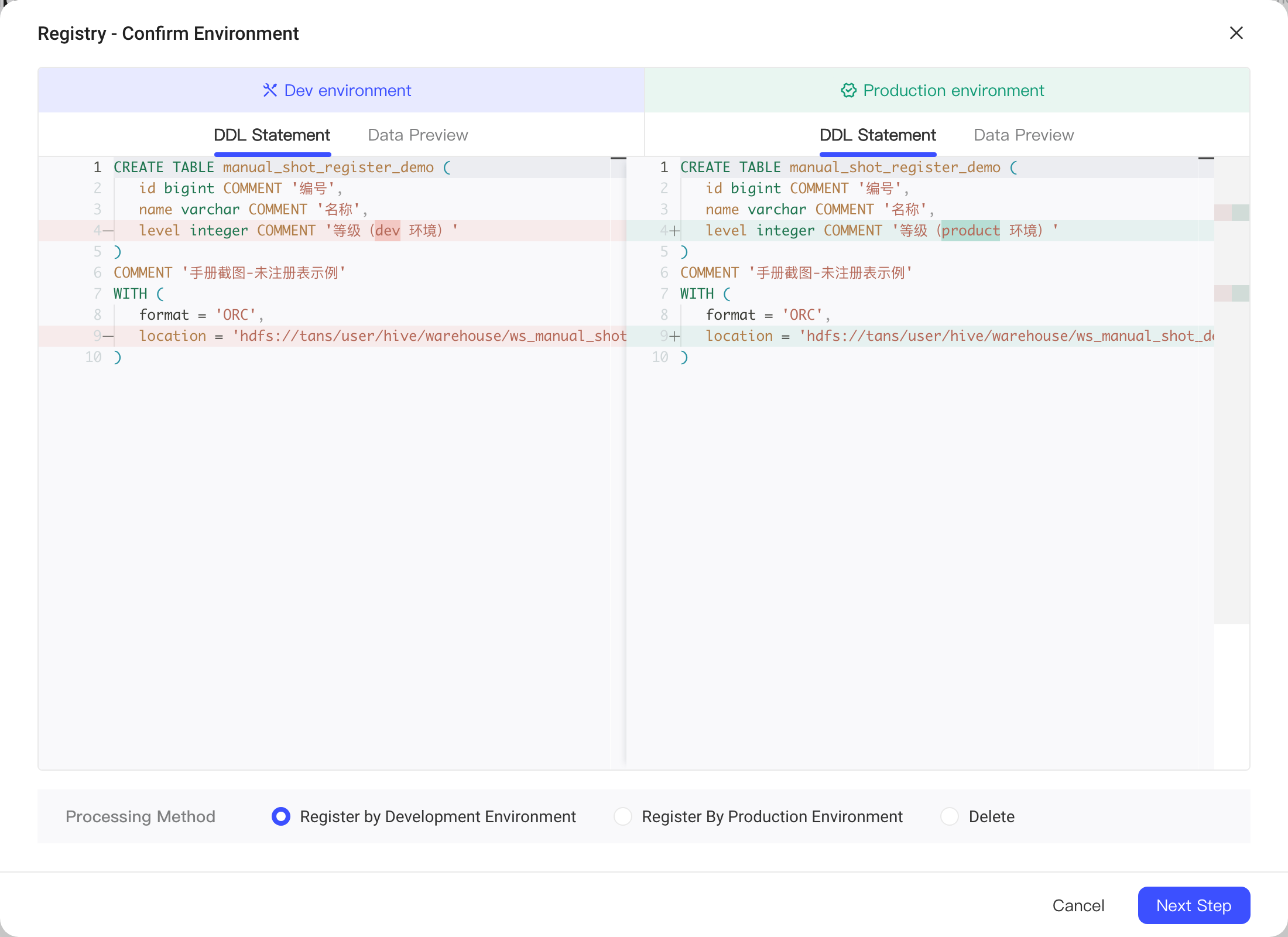Click Dev line 9 location value
1288x937 pixels.
(x=430, y=336)
